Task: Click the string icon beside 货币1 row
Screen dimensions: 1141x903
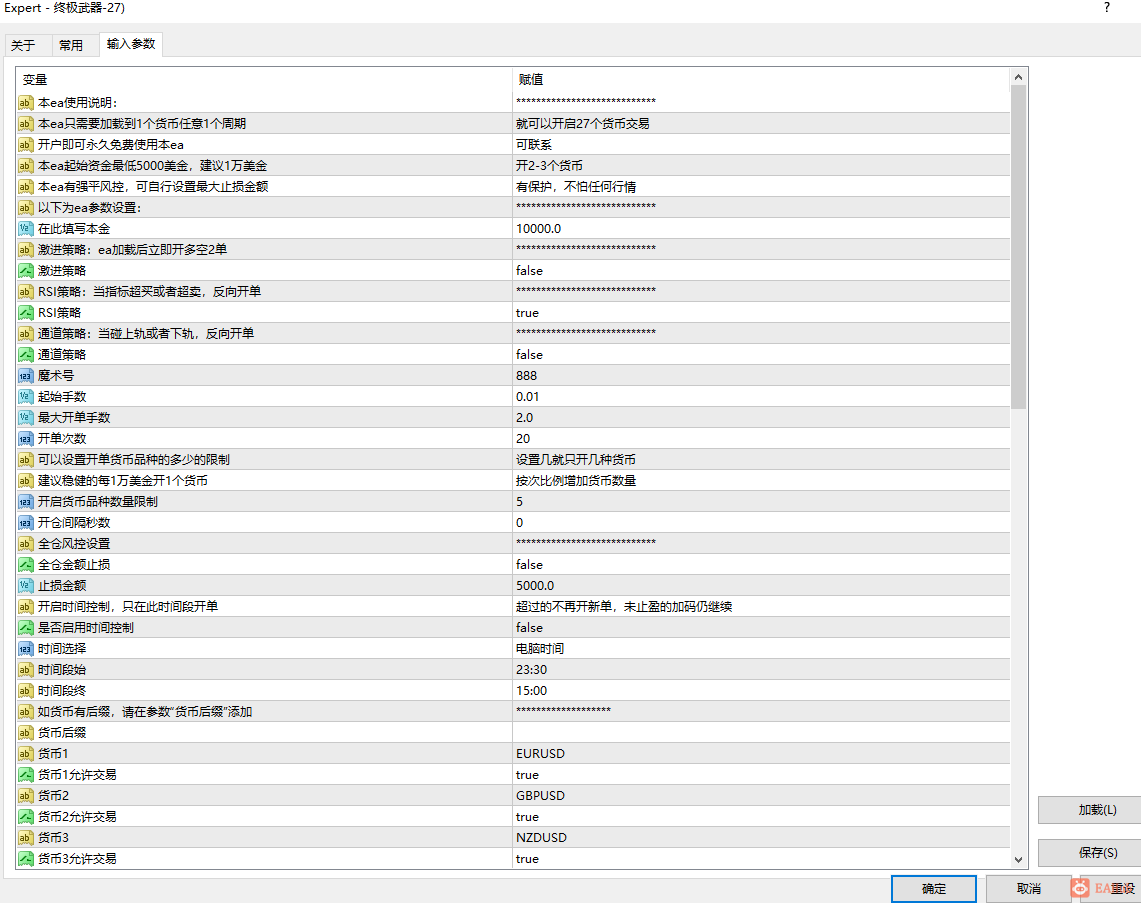Action: [x=25, y=754]
